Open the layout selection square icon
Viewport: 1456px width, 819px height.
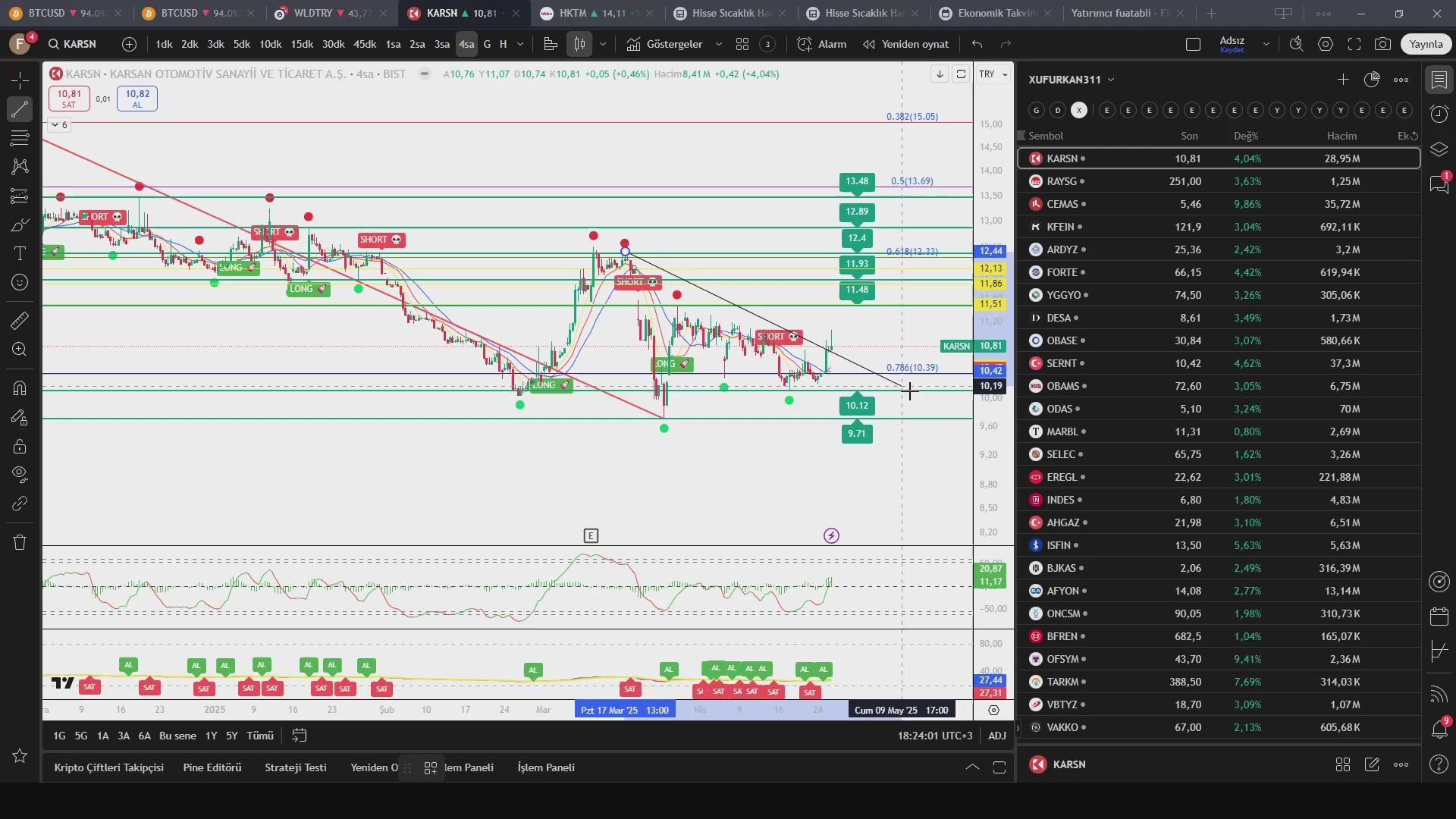(1193, 44)
